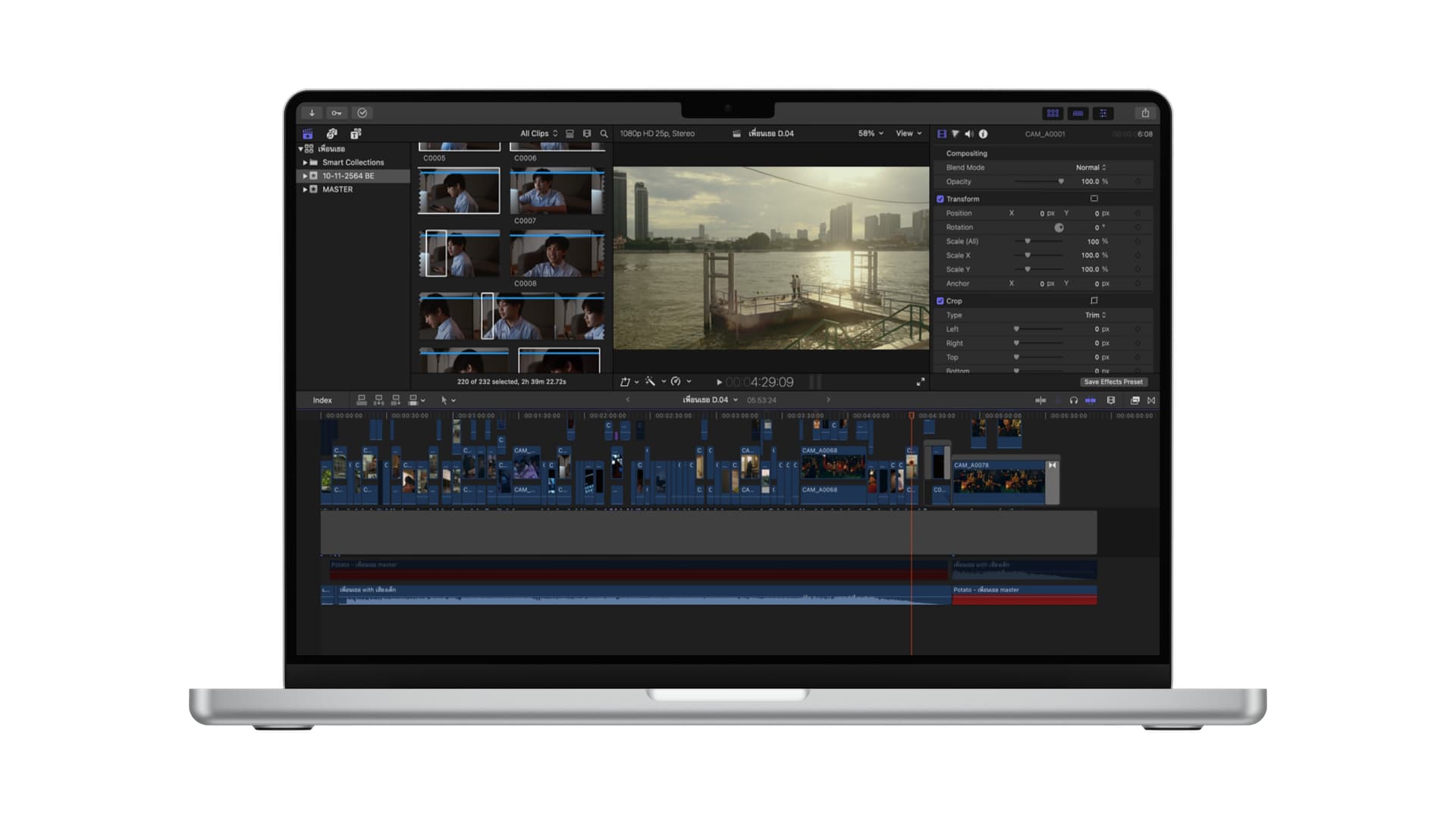Open the Titles and Generators sidebar
Image resolution: width=1456 pixels, height=819 pixels.
(x=356, y=133)
